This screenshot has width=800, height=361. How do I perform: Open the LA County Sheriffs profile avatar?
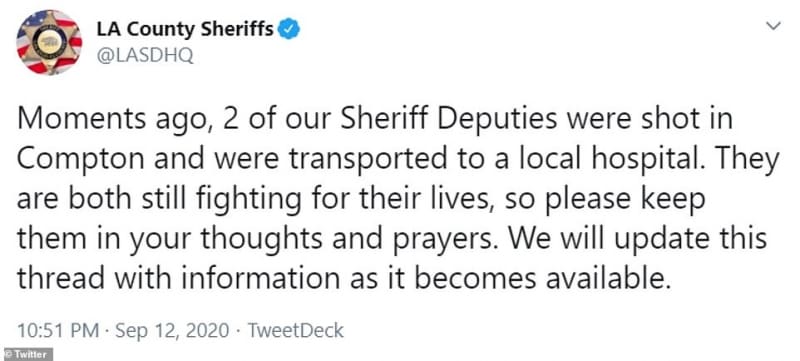click(49, 42)
